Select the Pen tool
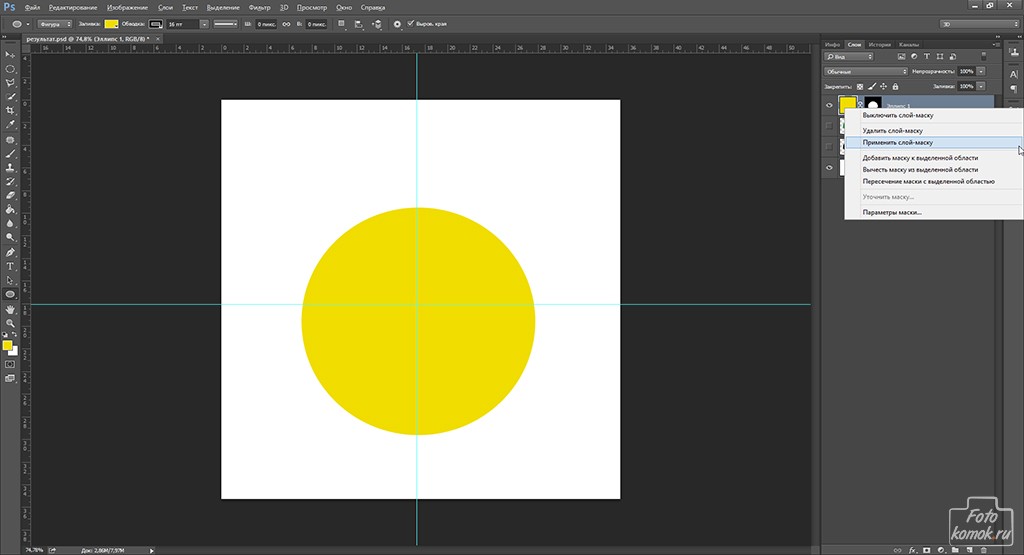This screenshot has width=1024, height=555. coord(10,253)
